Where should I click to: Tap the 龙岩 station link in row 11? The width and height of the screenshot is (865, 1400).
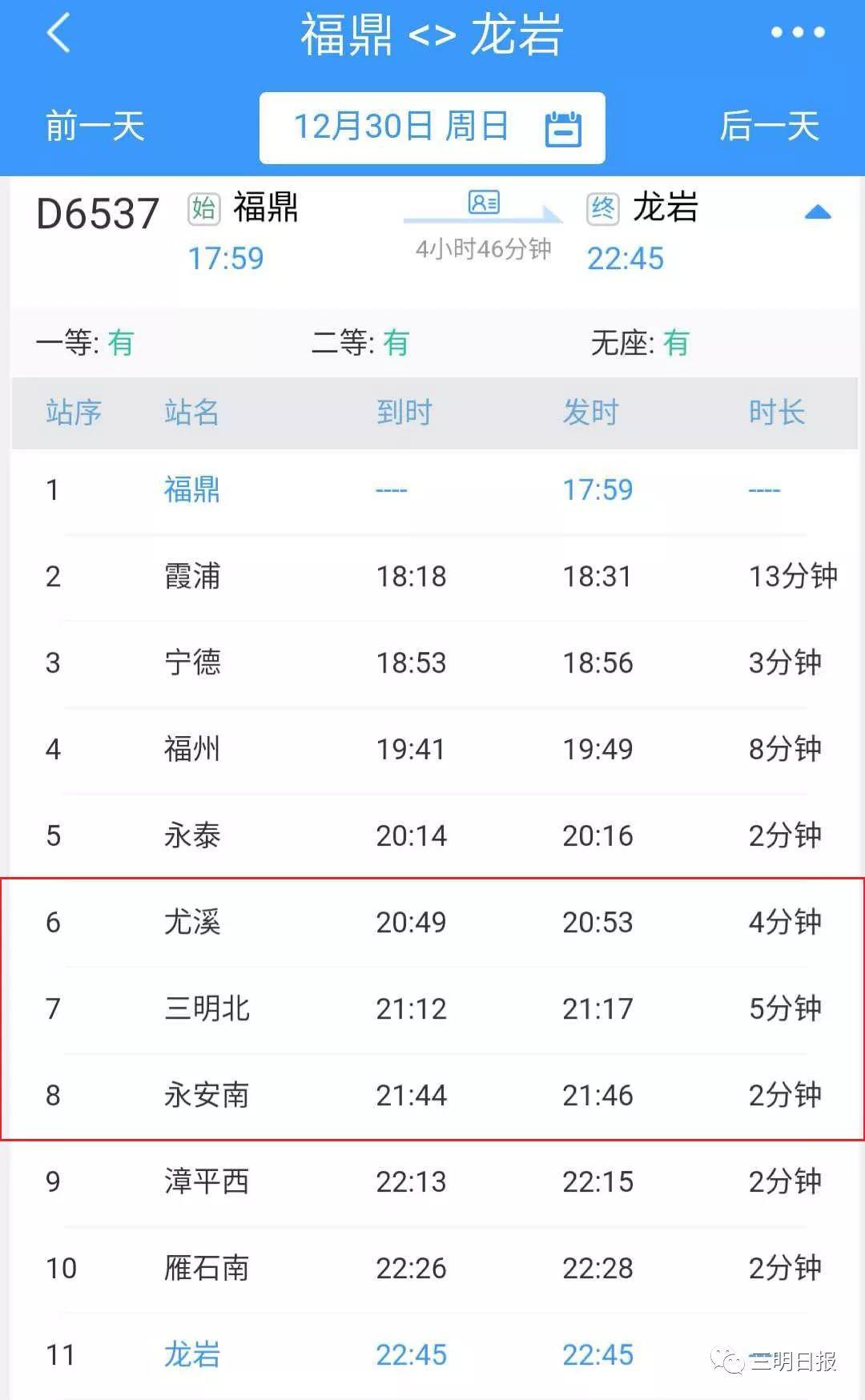(192, 1354)
